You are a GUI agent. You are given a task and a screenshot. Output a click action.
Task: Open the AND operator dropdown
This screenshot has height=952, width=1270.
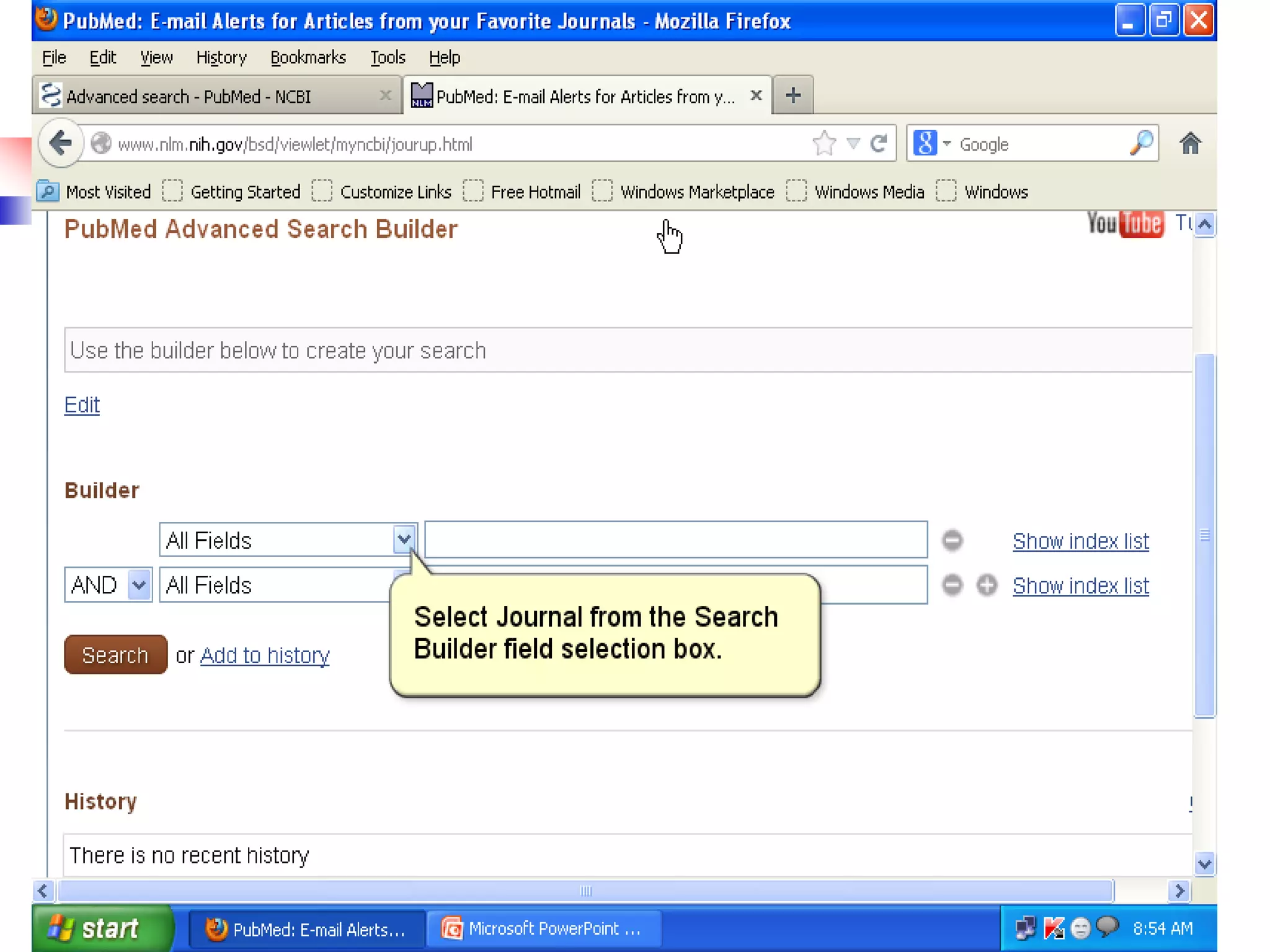pyautogui.click(x=139, y=585)
